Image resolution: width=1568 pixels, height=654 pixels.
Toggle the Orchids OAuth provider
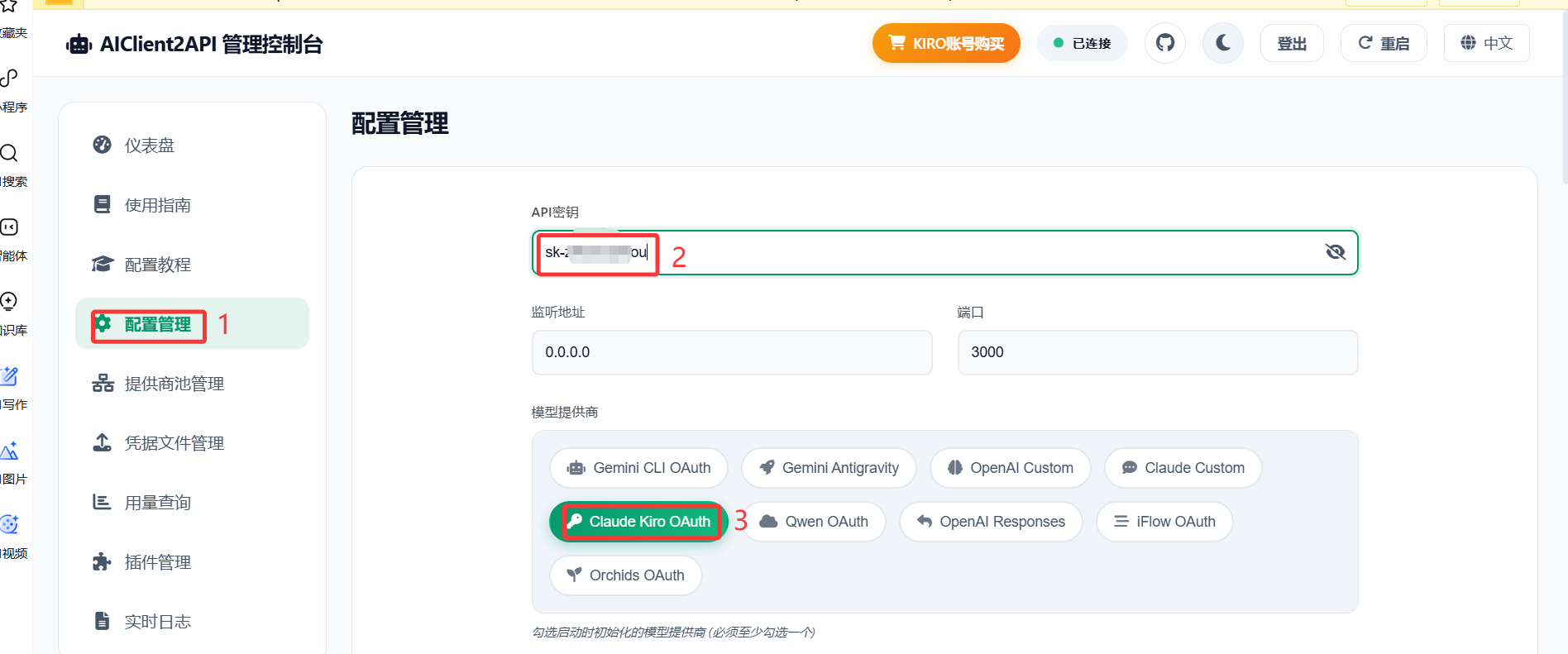click(626, 575)
